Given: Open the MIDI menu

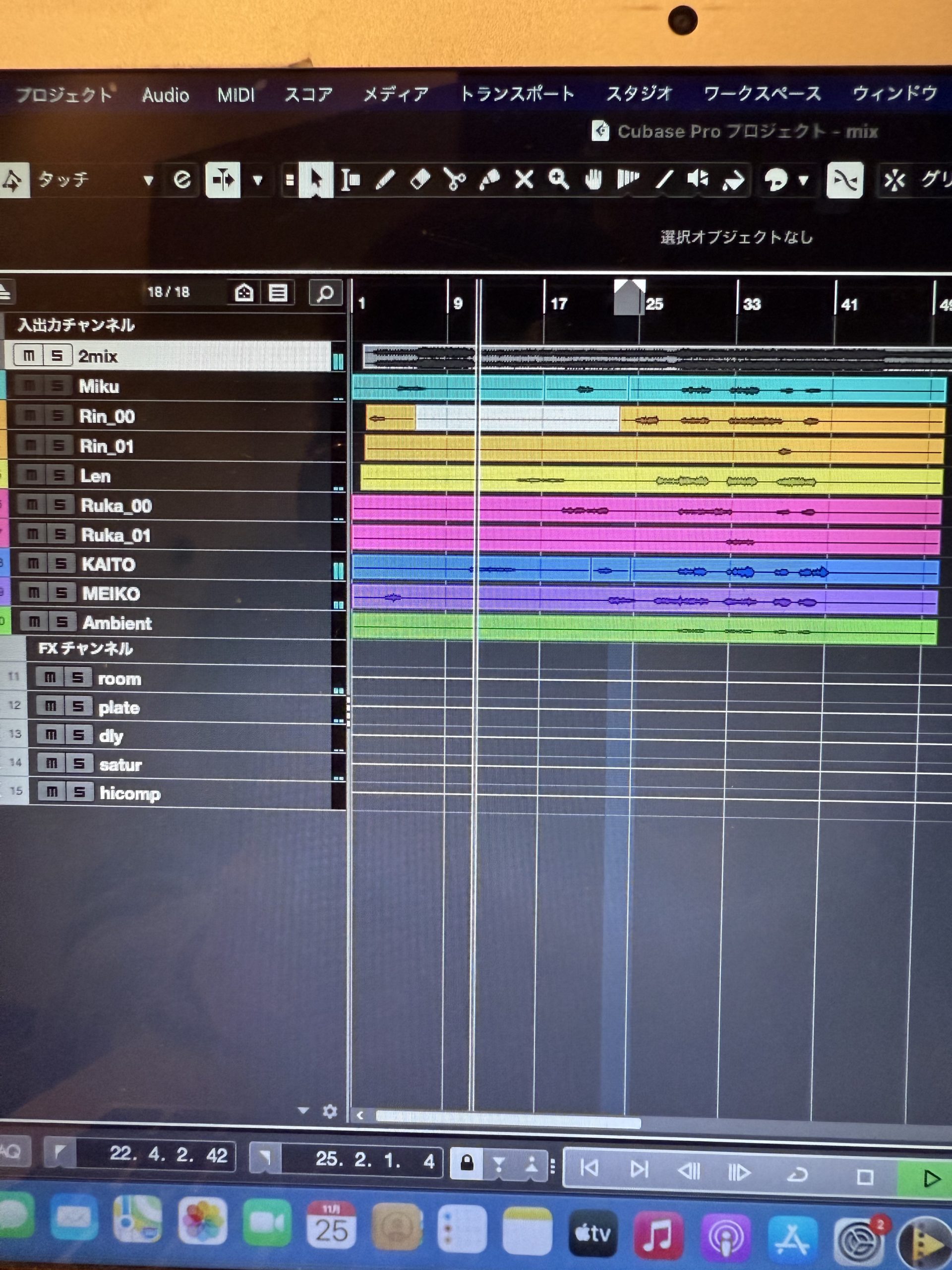Looking at the screenshot, I should (236, 95).
